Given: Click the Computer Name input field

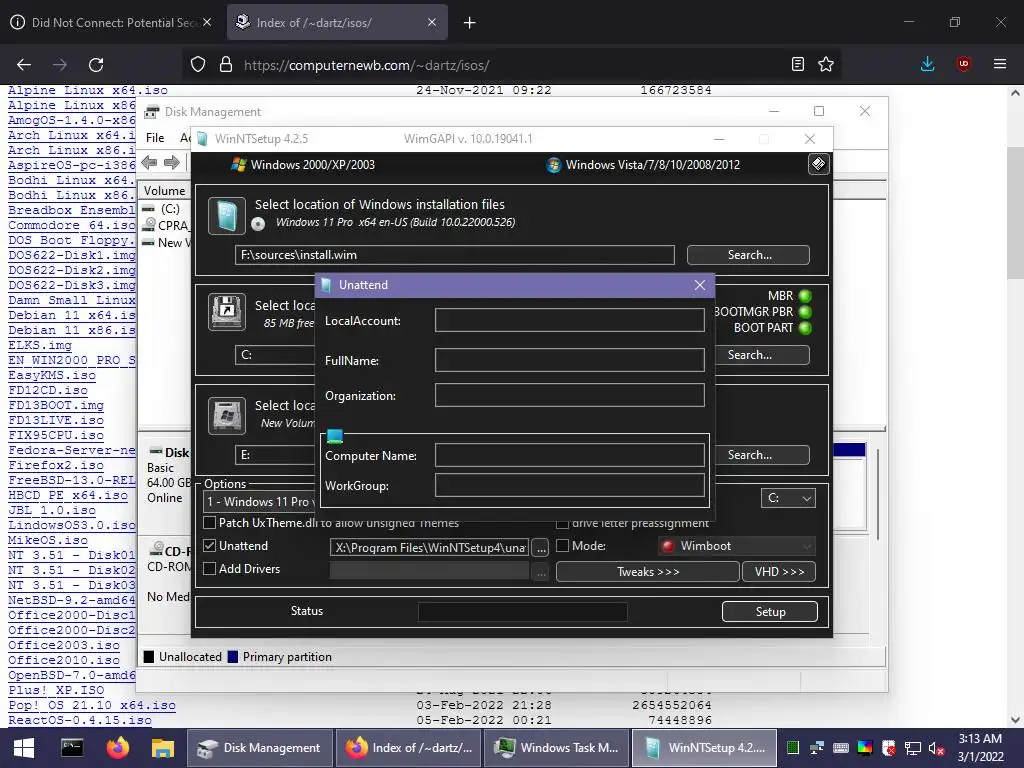Looking at the screenshot, I should tap(569, 455).
